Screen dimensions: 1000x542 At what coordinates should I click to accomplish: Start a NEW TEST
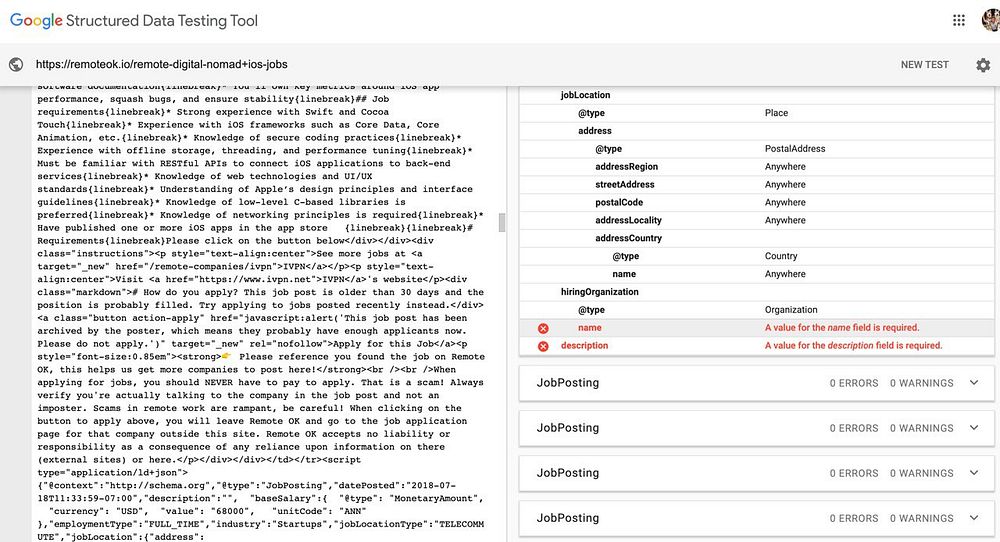coord(925,64)
